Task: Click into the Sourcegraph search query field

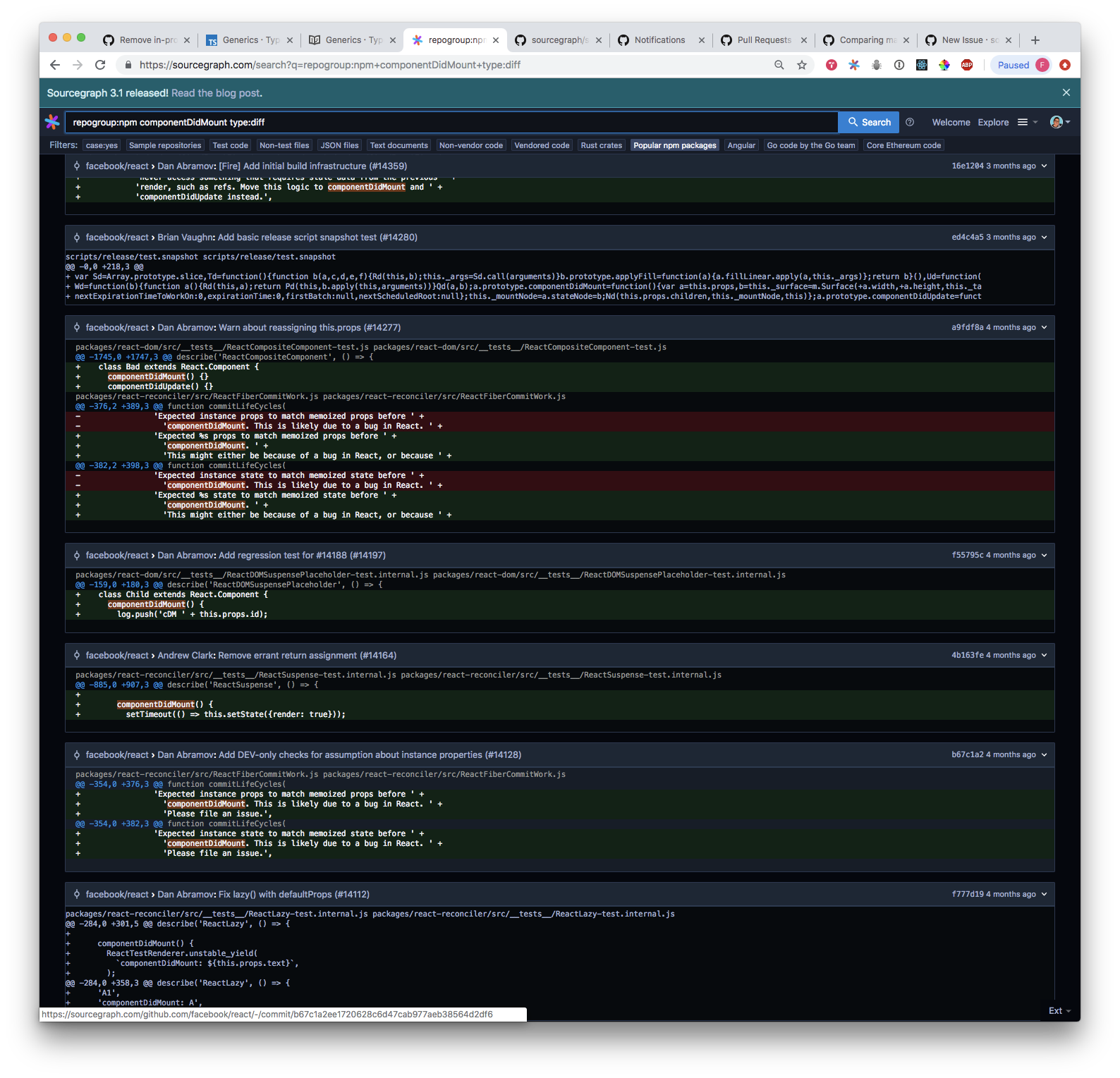Action: point(451,122)
